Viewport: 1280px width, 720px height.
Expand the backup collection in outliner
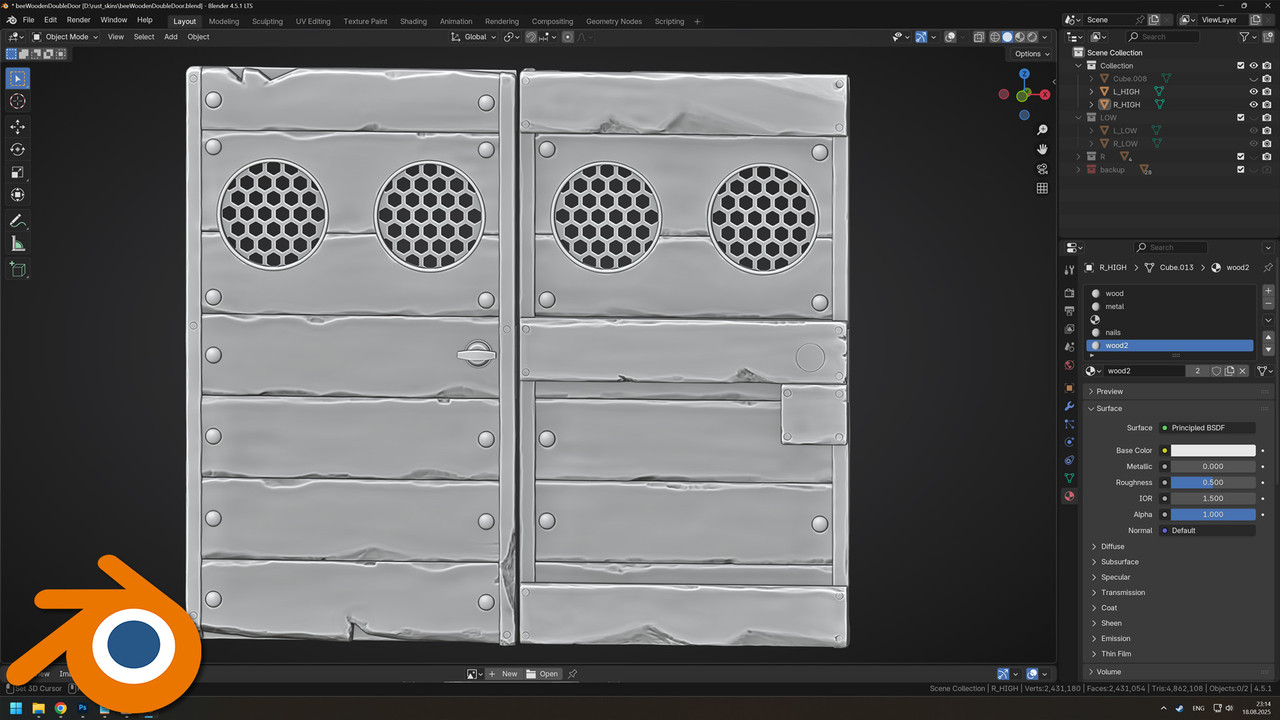coord(1078,170)
